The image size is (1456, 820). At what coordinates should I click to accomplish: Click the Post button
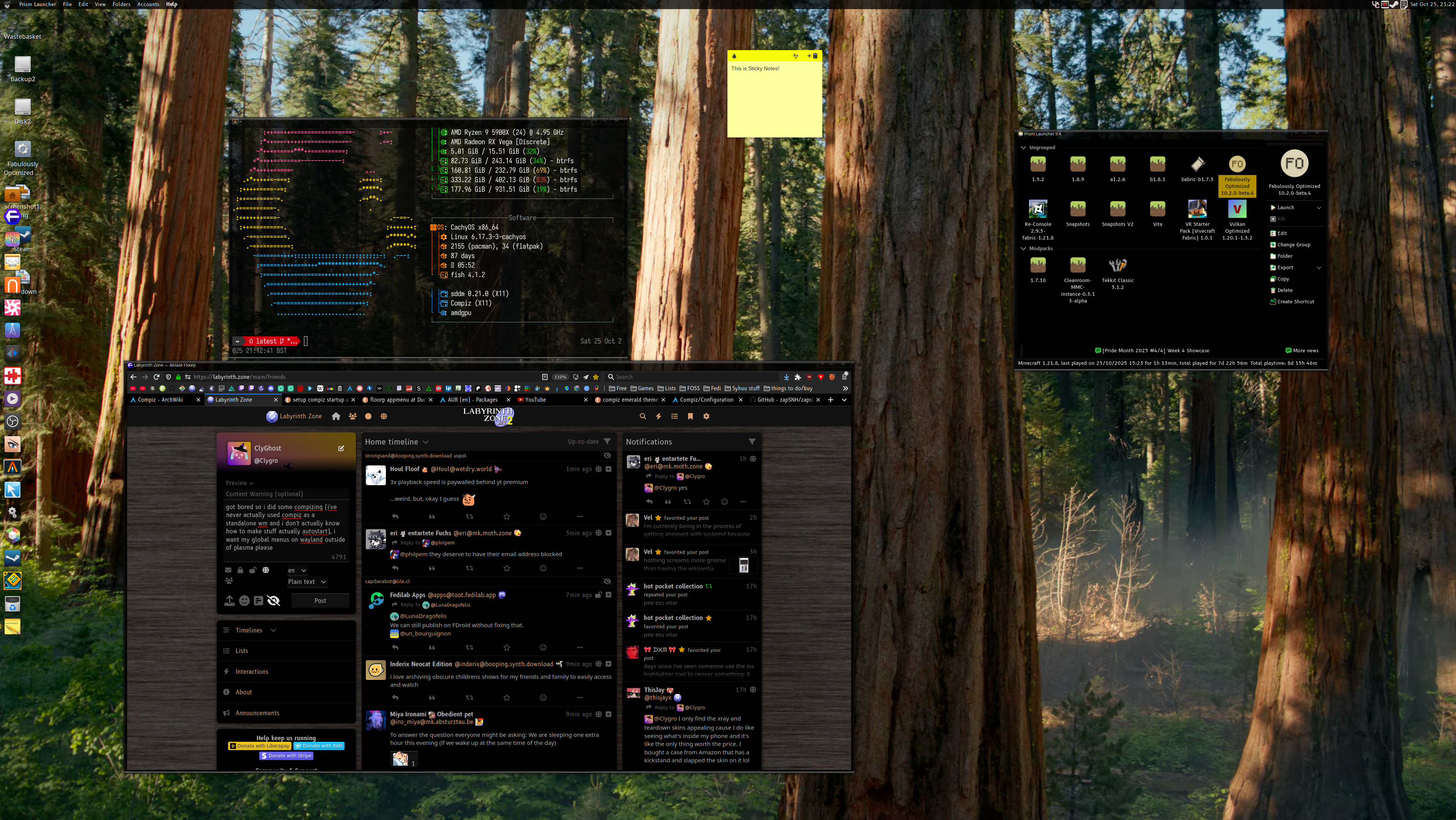[x=320, y=601]
